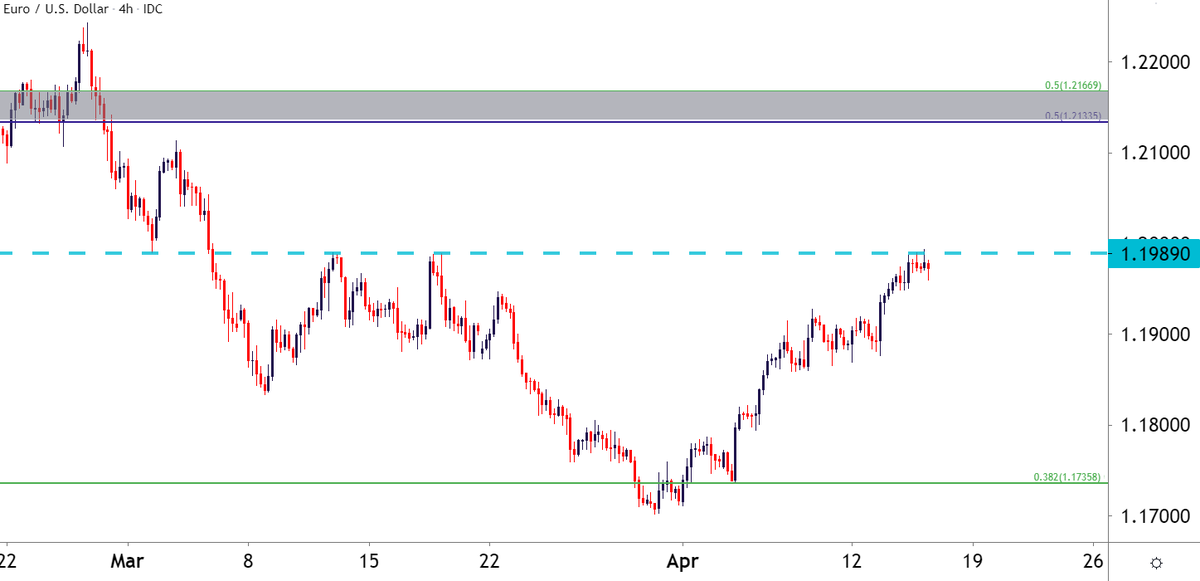Viewport: 1200px width, 581px height.
Task: Select the gray shaded resistance zone
Action: tap(555, 106)
